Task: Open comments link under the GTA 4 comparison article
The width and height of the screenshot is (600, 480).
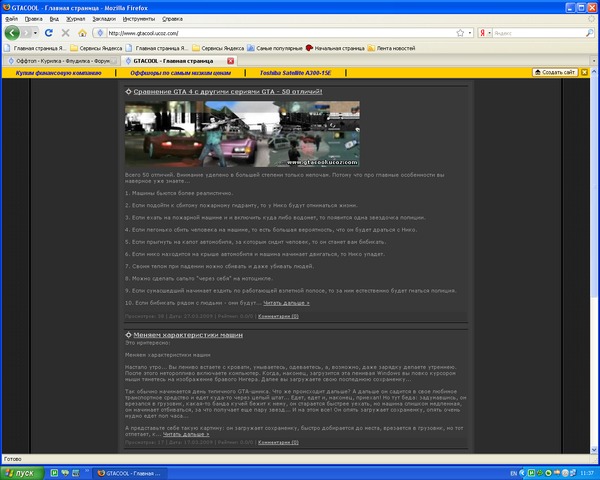Action: (x=278, y=316)
